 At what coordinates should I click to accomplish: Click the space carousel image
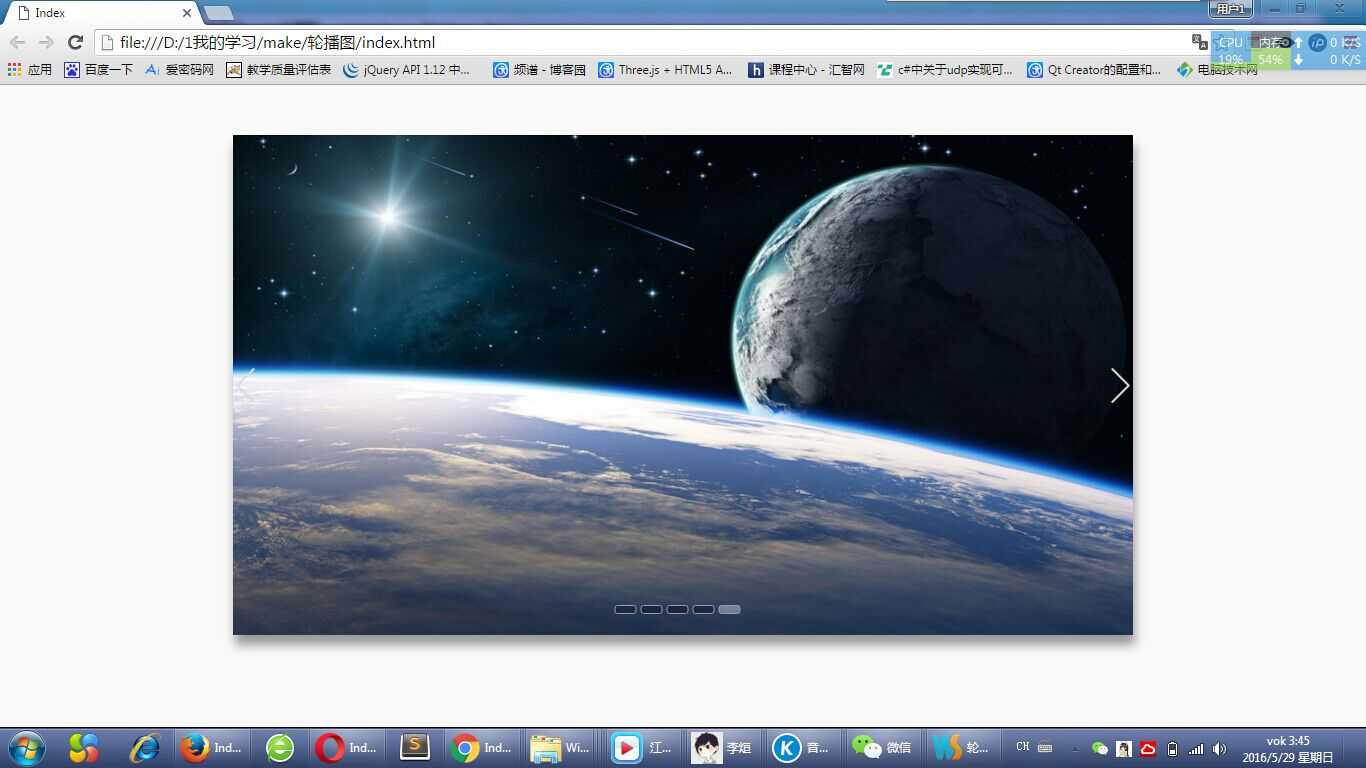point(683,385)
